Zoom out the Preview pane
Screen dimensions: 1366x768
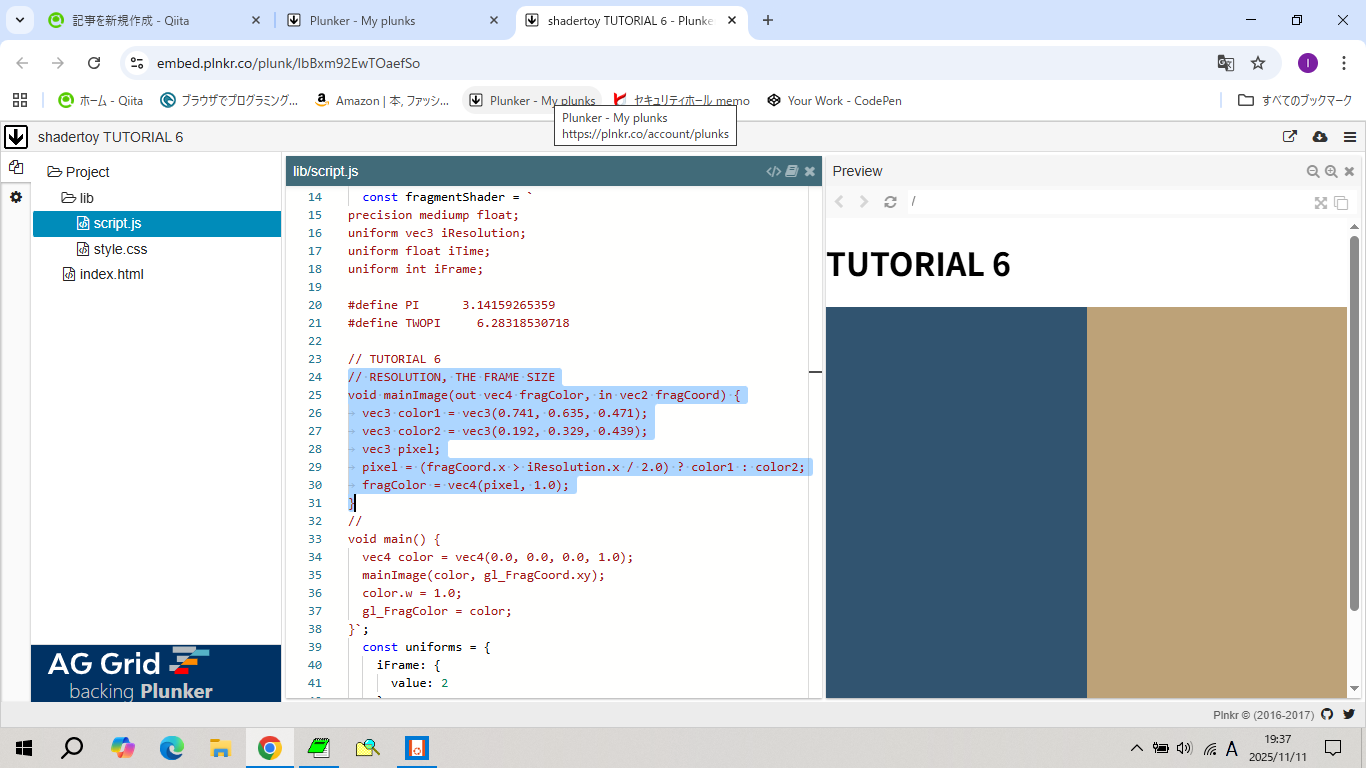1313,171
